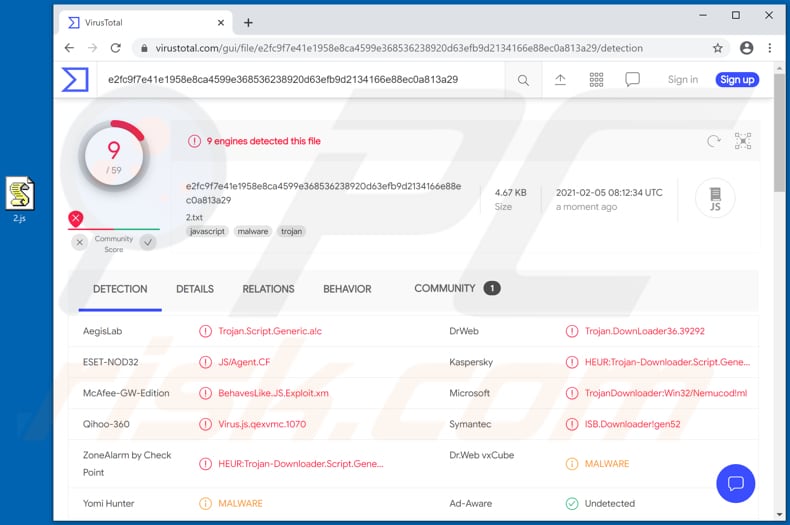Viewport: 790px width, 525px height.
Task: Close the VirusTotal browser tab
Action: (221, 23)
